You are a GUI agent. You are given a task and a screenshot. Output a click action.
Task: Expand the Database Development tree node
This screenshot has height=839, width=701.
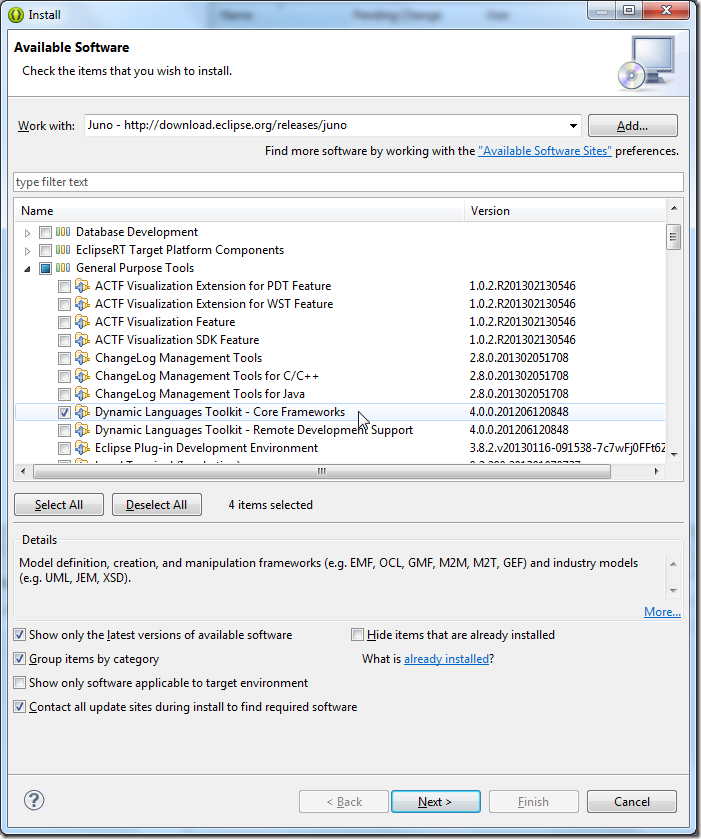point(27,233)
